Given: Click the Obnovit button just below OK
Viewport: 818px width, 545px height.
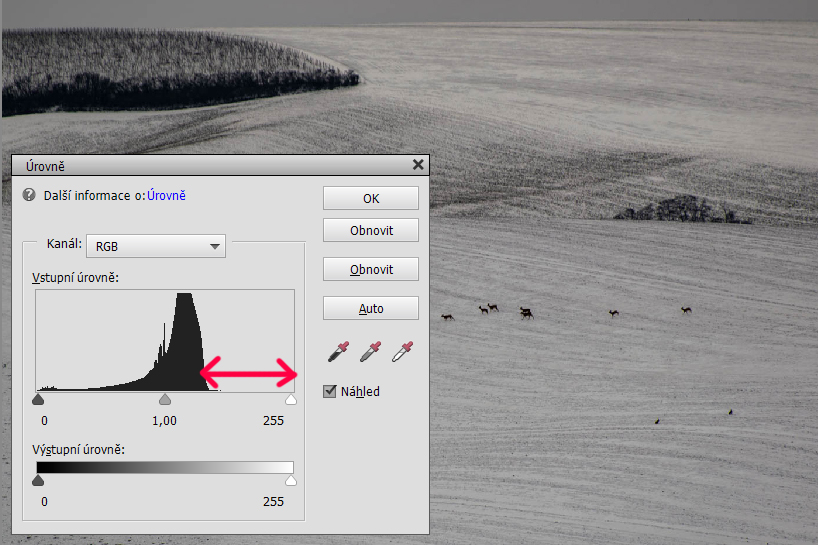Looking at the screenshot, I should [370, 230].
